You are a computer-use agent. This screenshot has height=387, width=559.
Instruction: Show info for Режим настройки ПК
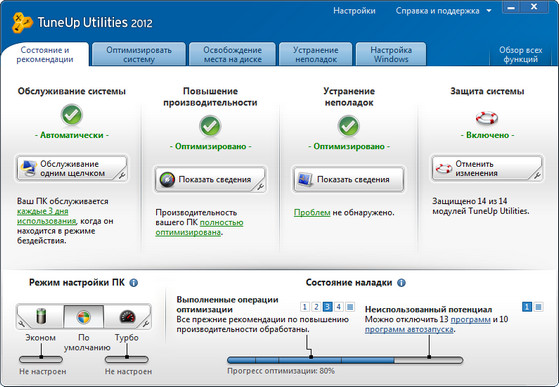click(134, 283)
